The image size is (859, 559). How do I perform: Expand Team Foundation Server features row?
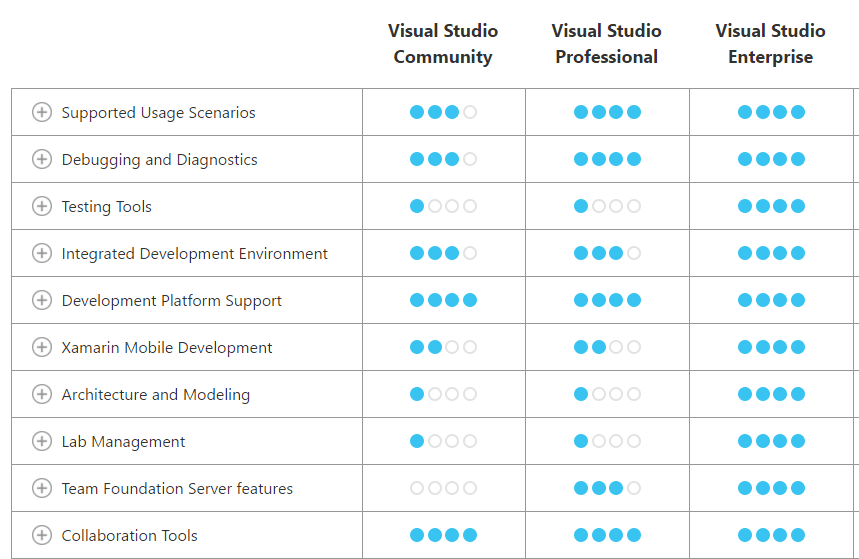tap(42, 488)
